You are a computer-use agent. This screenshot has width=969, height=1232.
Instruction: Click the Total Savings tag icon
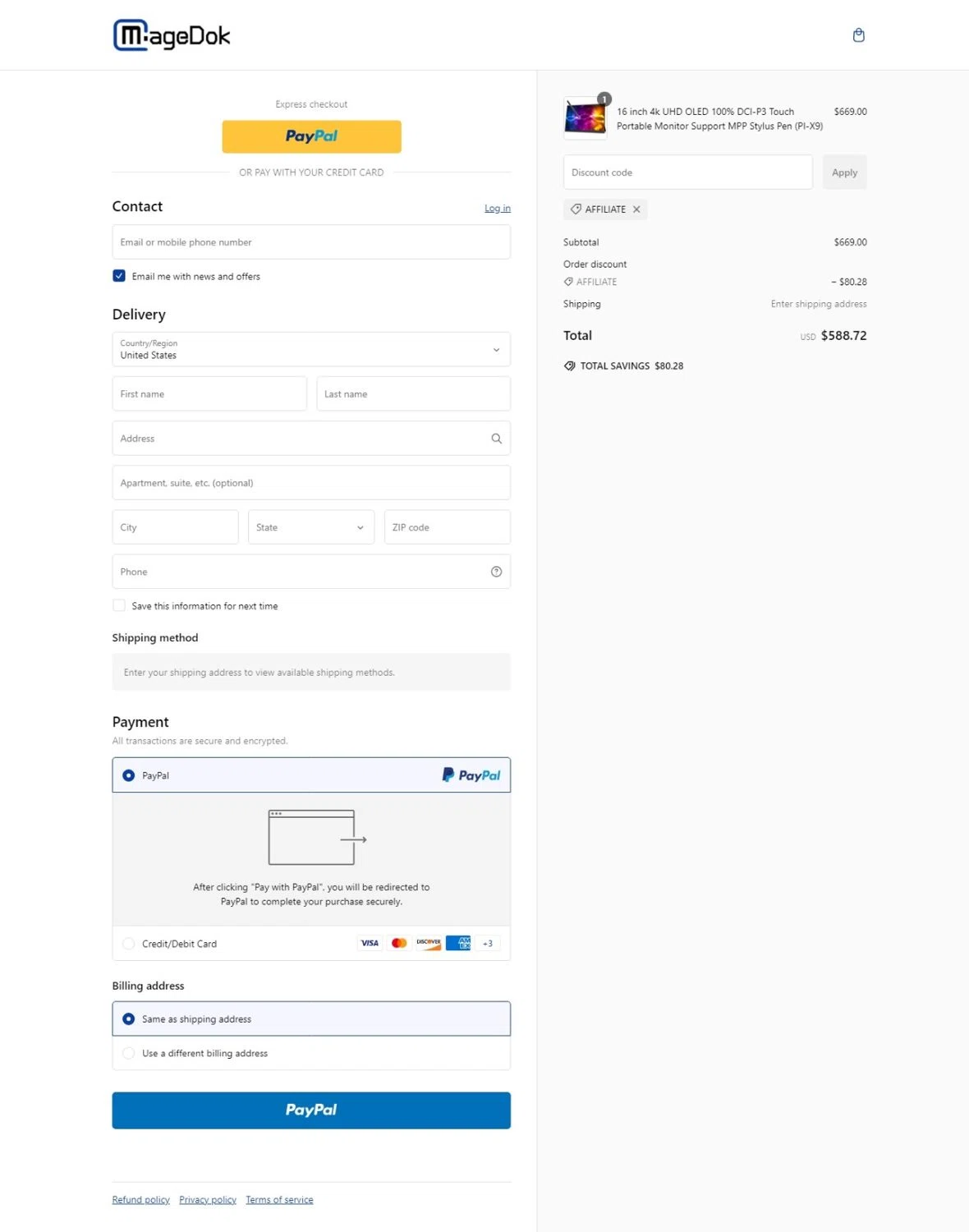(570, 366)
